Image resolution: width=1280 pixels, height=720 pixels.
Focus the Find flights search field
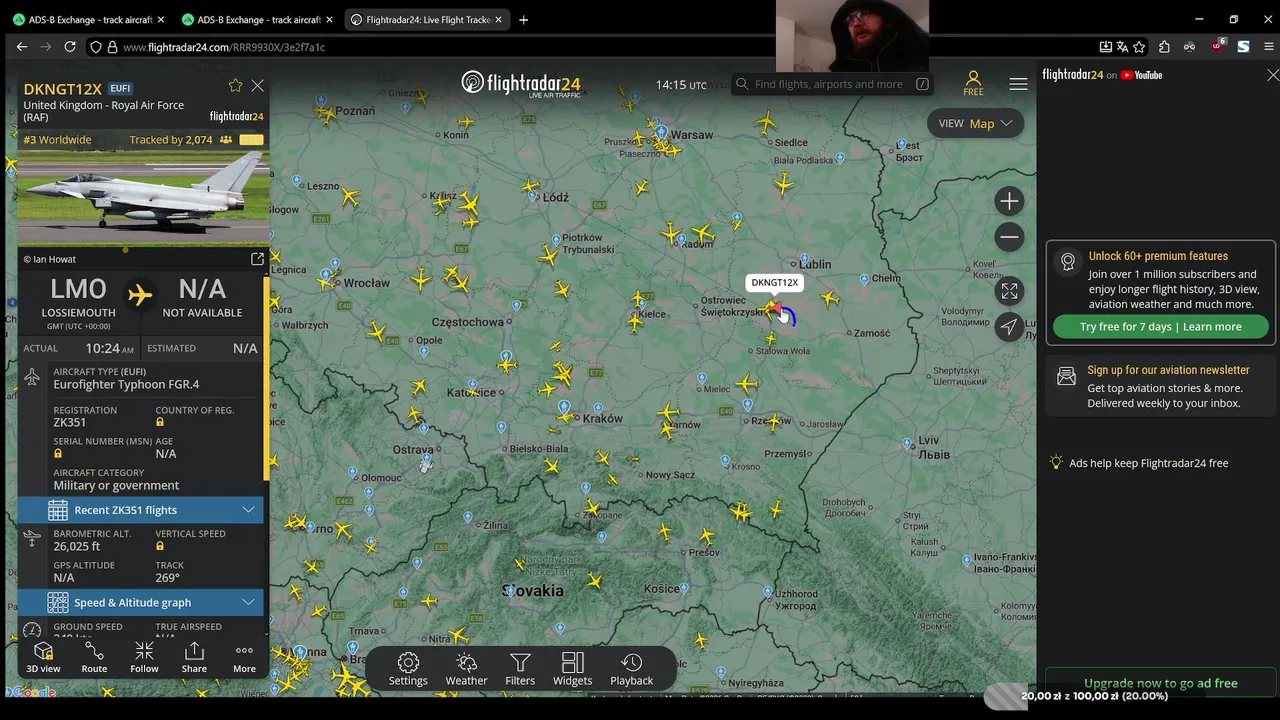pos(832,84)
